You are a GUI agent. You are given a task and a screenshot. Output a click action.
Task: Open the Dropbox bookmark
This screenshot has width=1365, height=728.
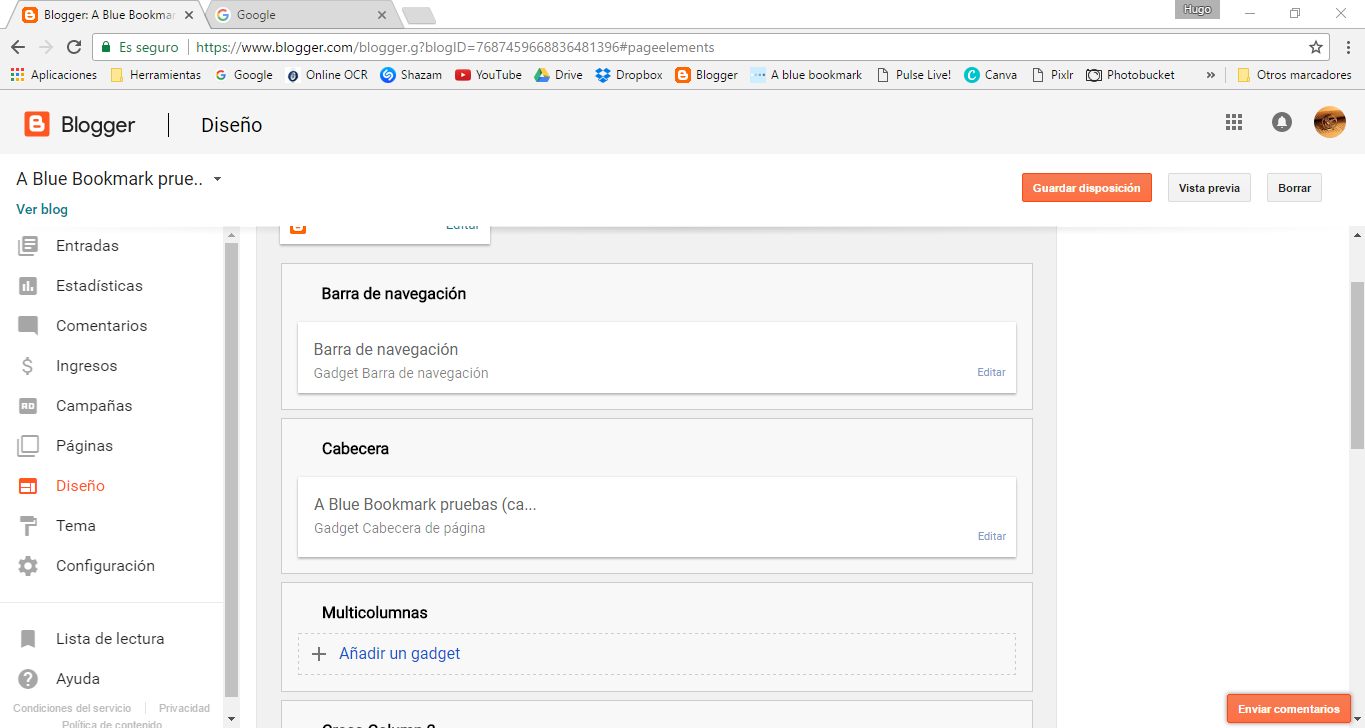[629, 75]
